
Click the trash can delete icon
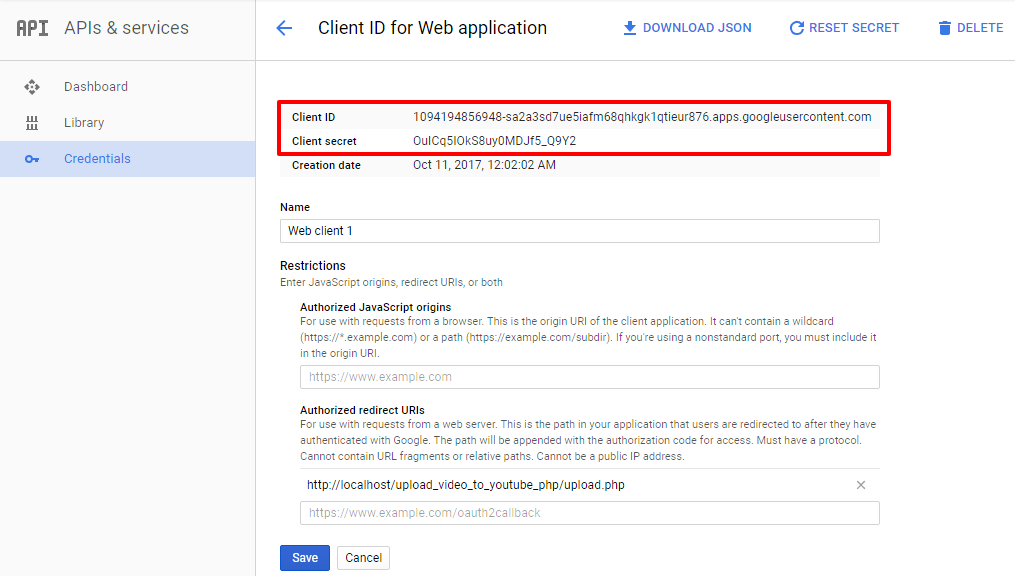[944, 28]
